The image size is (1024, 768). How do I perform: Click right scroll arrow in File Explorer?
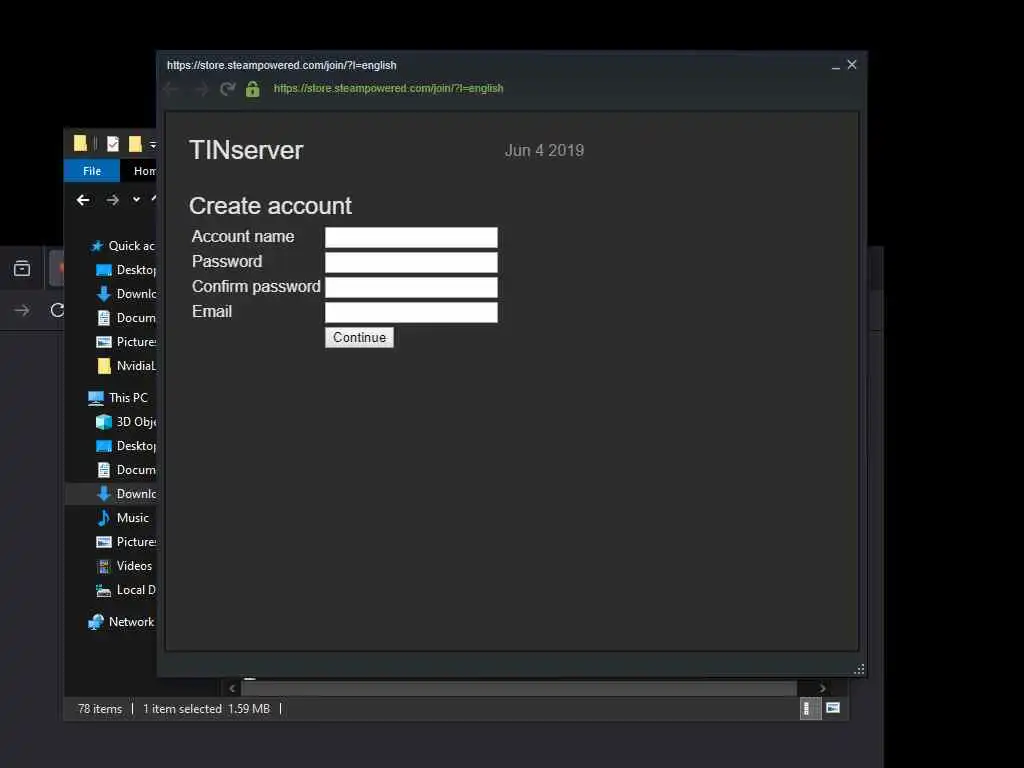coord(822,688)
